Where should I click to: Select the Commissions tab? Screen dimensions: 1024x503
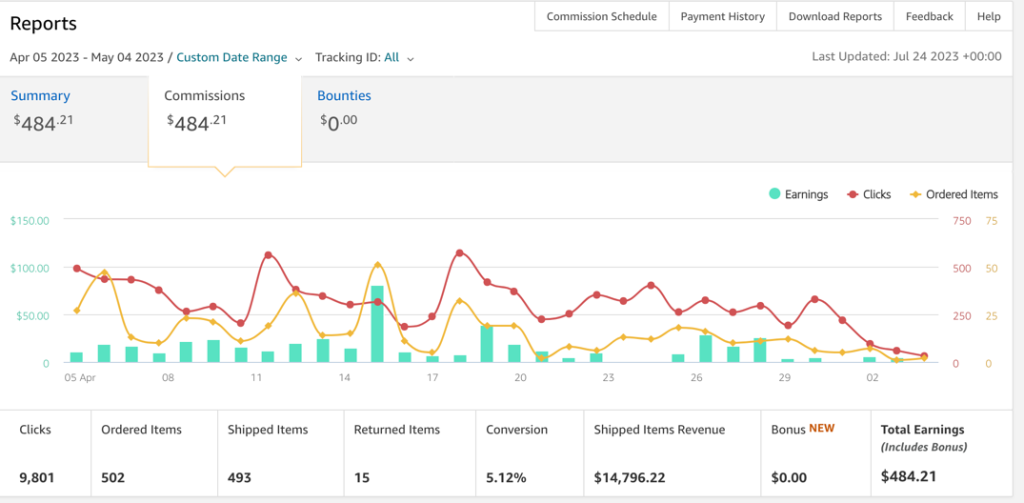pos(205,96)
